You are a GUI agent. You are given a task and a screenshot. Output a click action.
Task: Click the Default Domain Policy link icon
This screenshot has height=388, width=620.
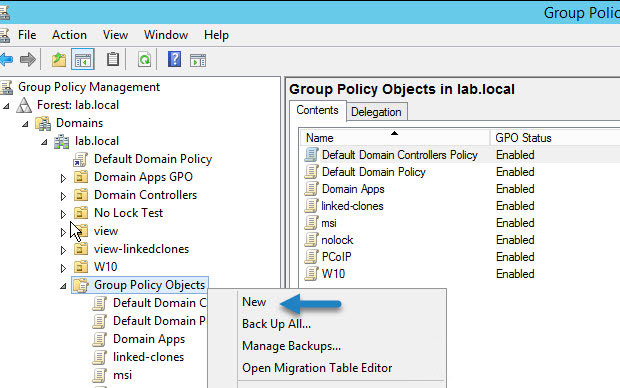[81, 159]
